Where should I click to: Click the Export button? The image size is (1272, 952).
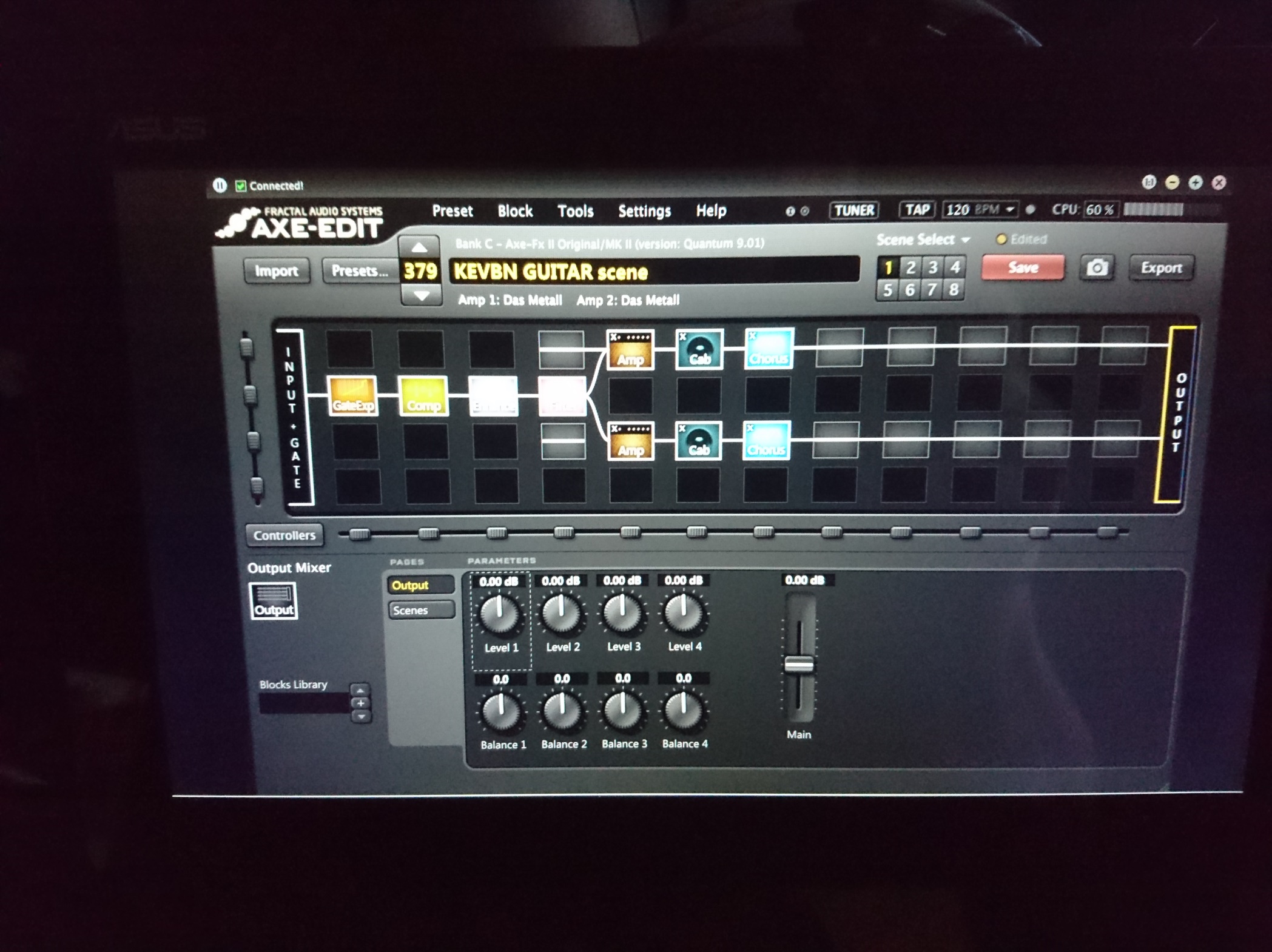click(x=1161, y=268)
